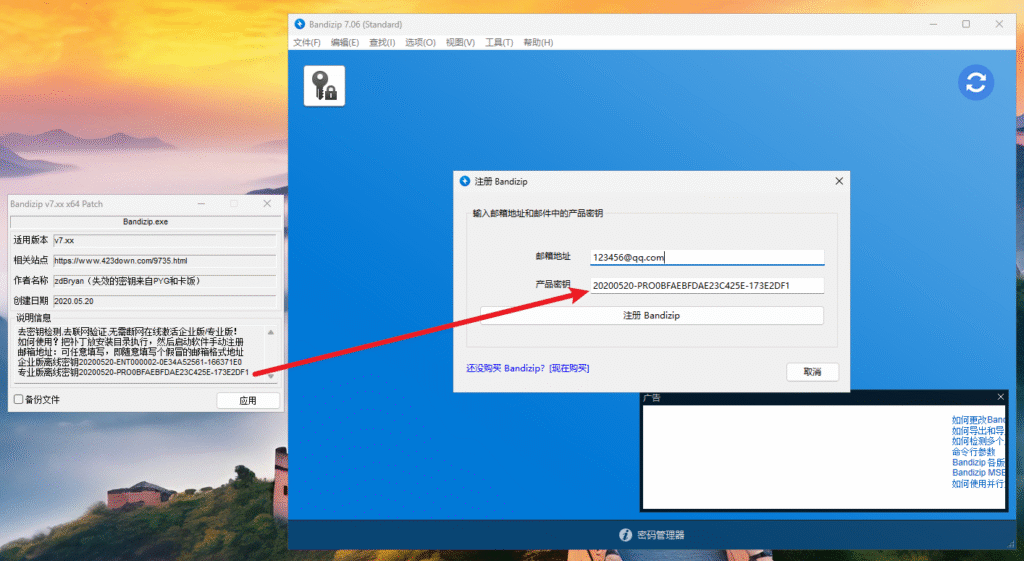Viewport: 1024px width, 561px height.
Task: Click the 相关站点 URL field in Patch window
Action: tap(165, 261)
